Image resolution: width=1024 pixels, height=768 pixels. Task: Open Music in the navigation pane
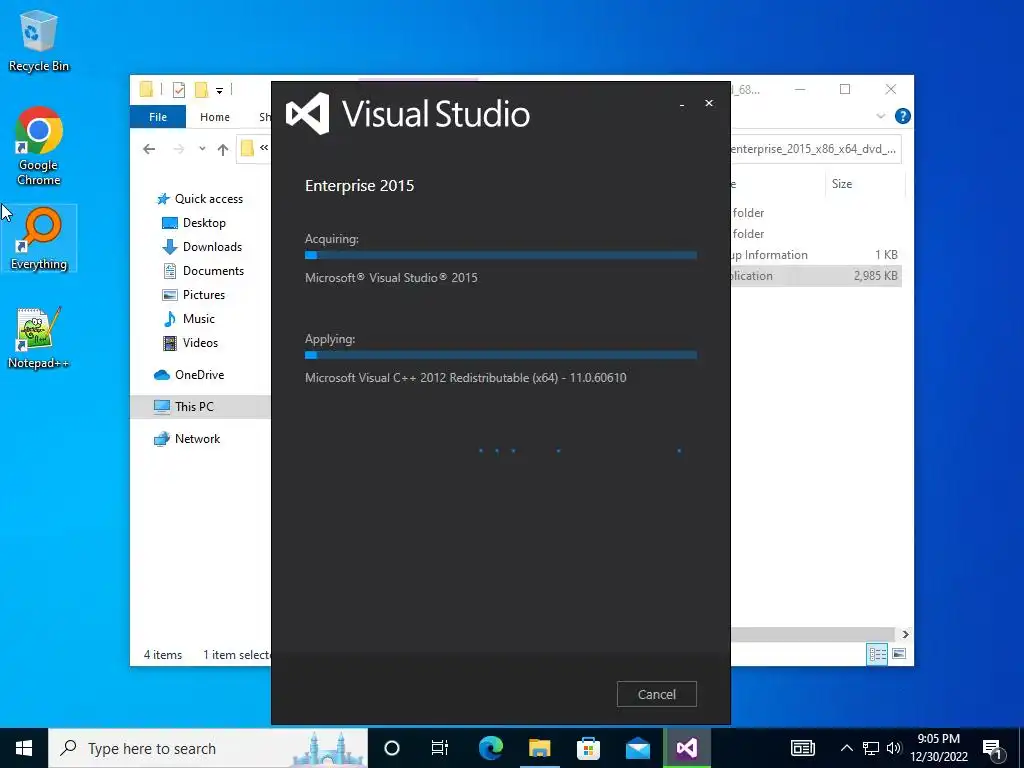click(189, 319)
